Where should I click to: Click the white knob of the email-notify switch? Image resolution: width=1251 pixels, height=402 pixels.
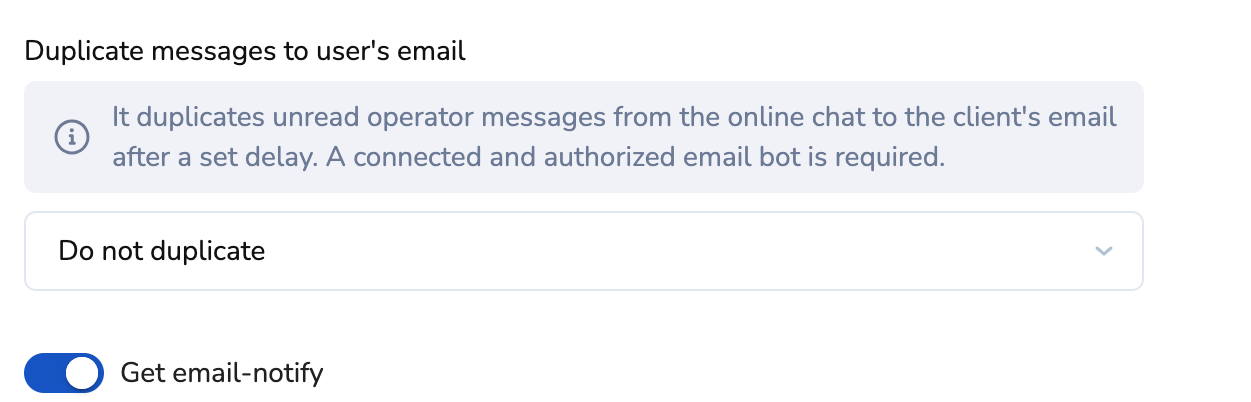point(84,373)
